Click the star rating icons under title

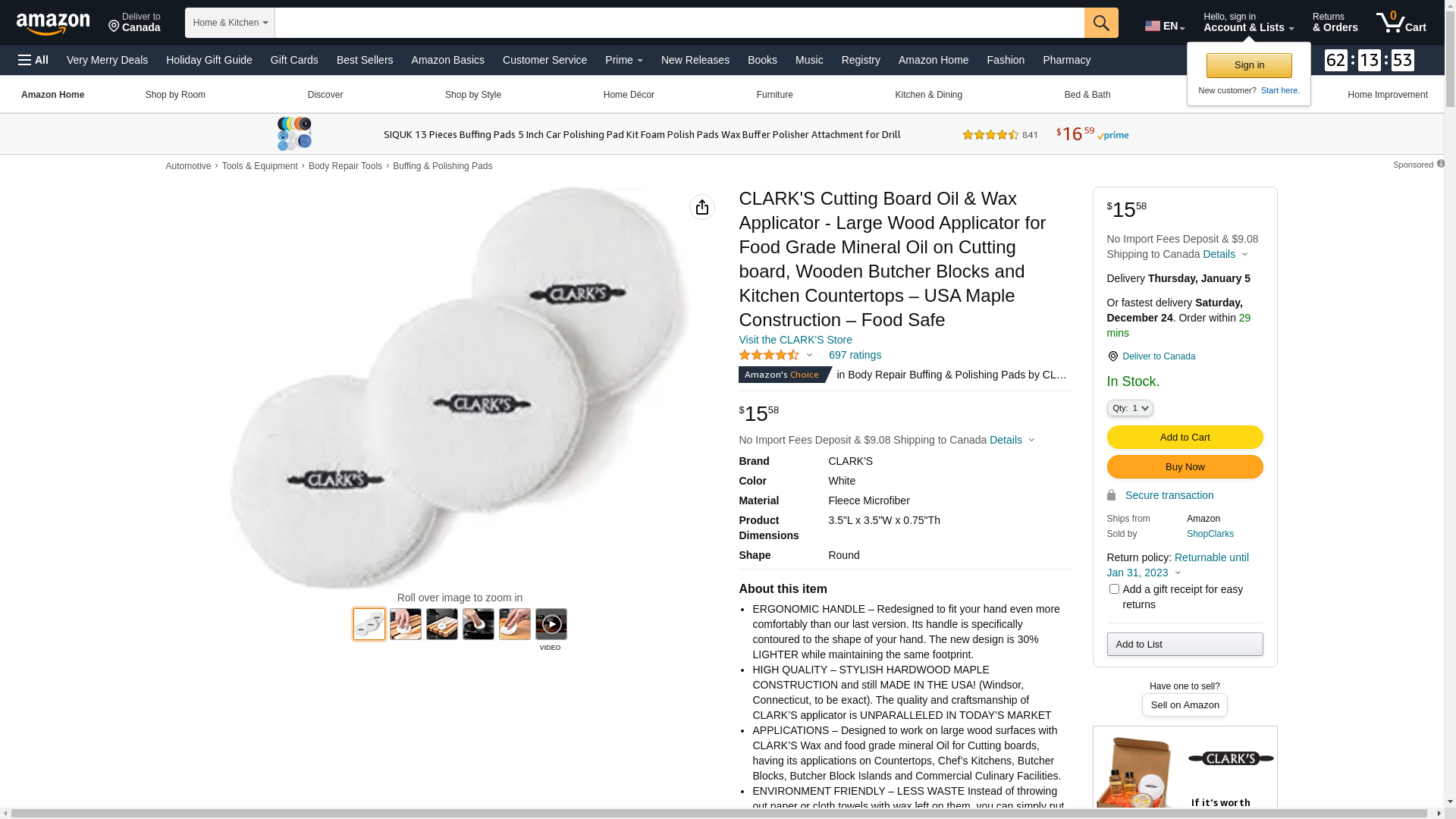pos(769,355)
